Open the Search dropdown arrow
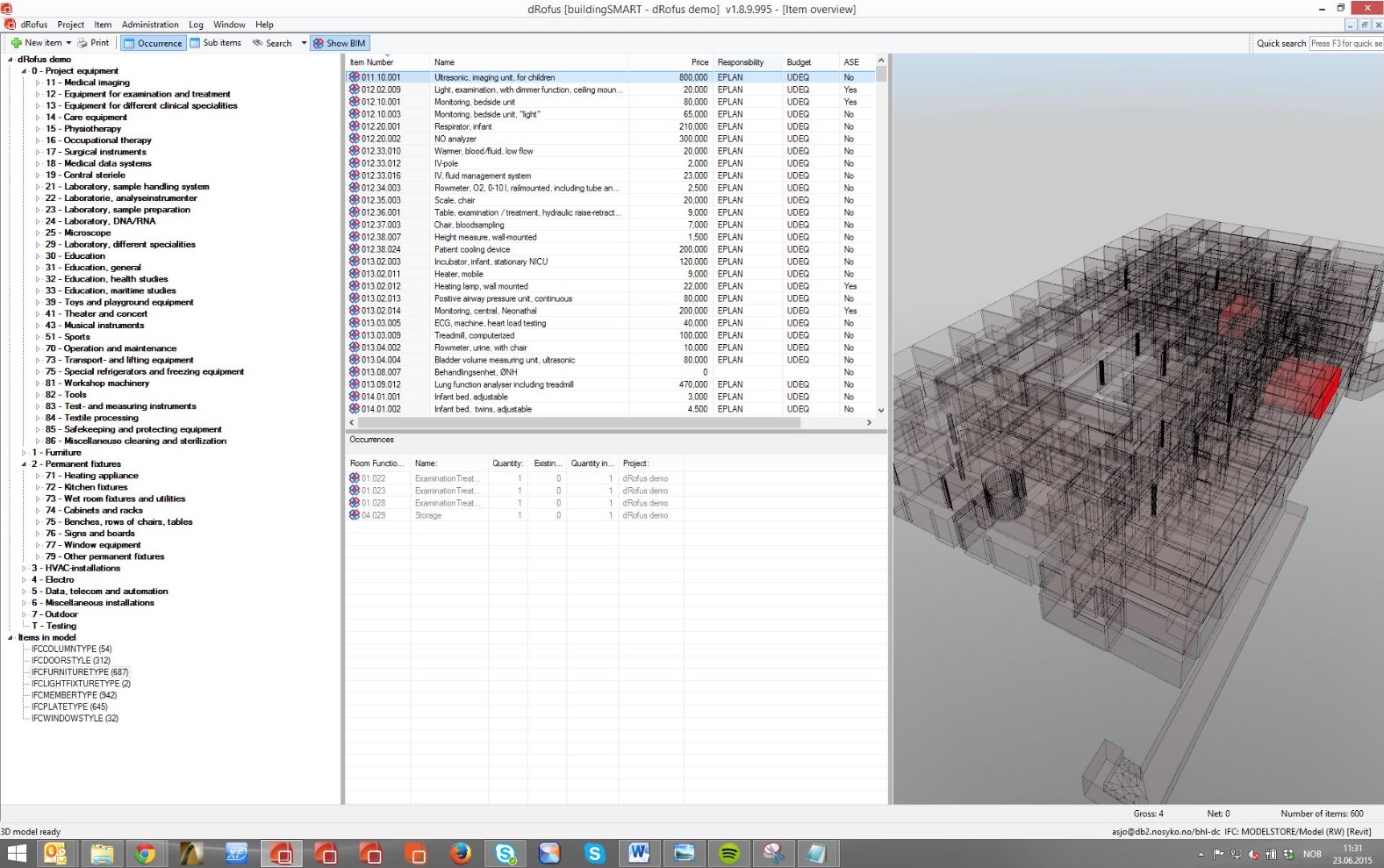 (x=304, y=43)
